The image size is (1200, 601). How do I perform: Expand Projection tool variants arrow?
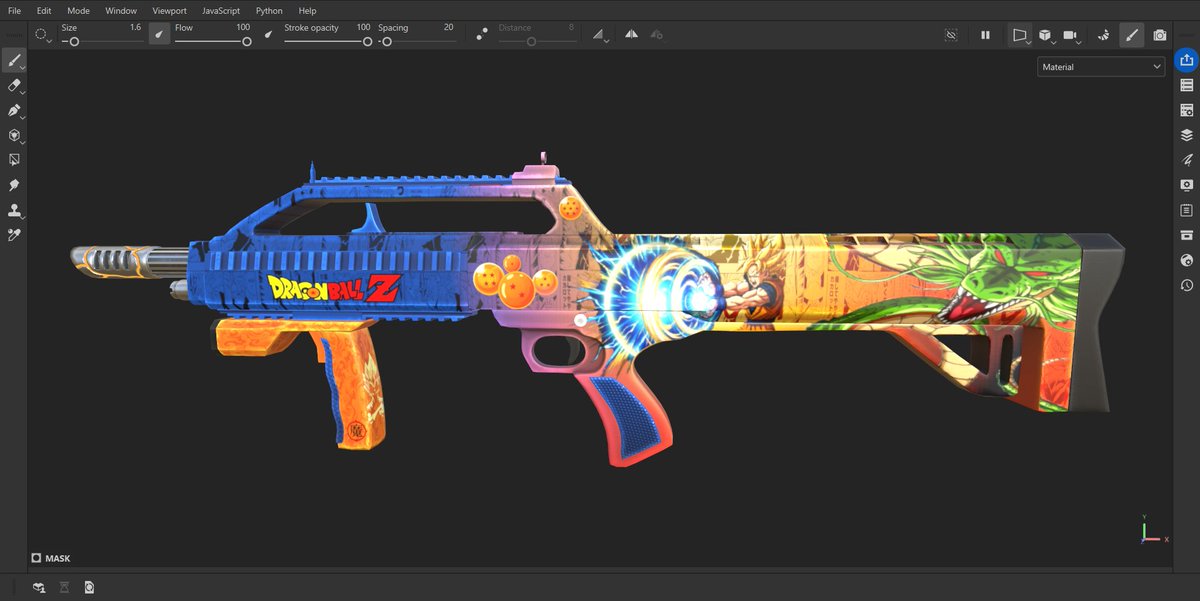(23, 119)
